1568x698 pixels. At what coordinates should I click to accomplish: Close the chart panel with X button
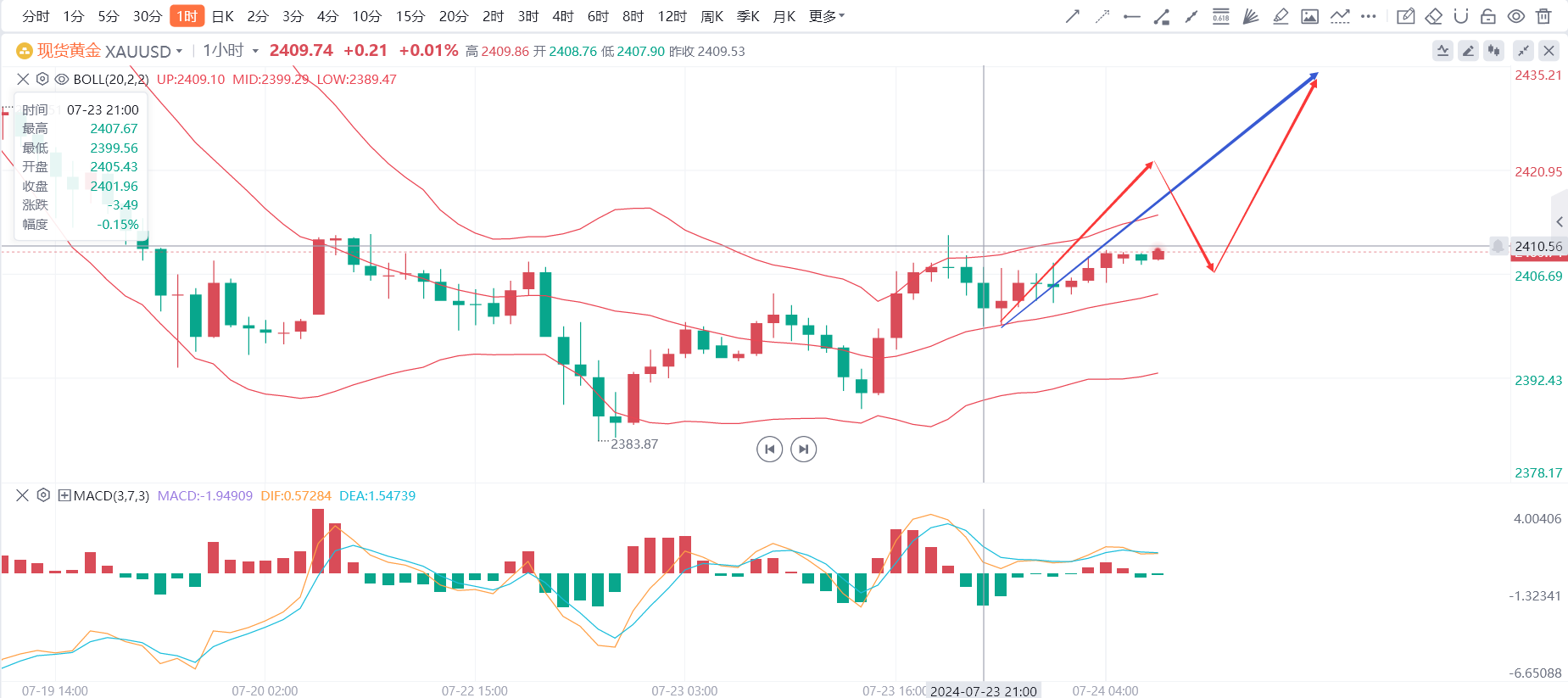coord(1549,51)
